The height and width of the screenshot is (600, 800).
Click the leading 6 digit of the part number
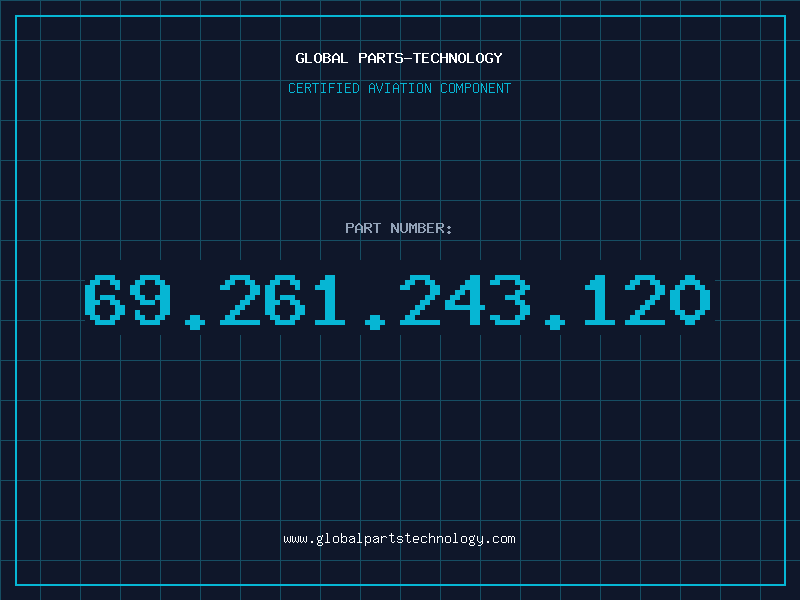coord(105,299)
